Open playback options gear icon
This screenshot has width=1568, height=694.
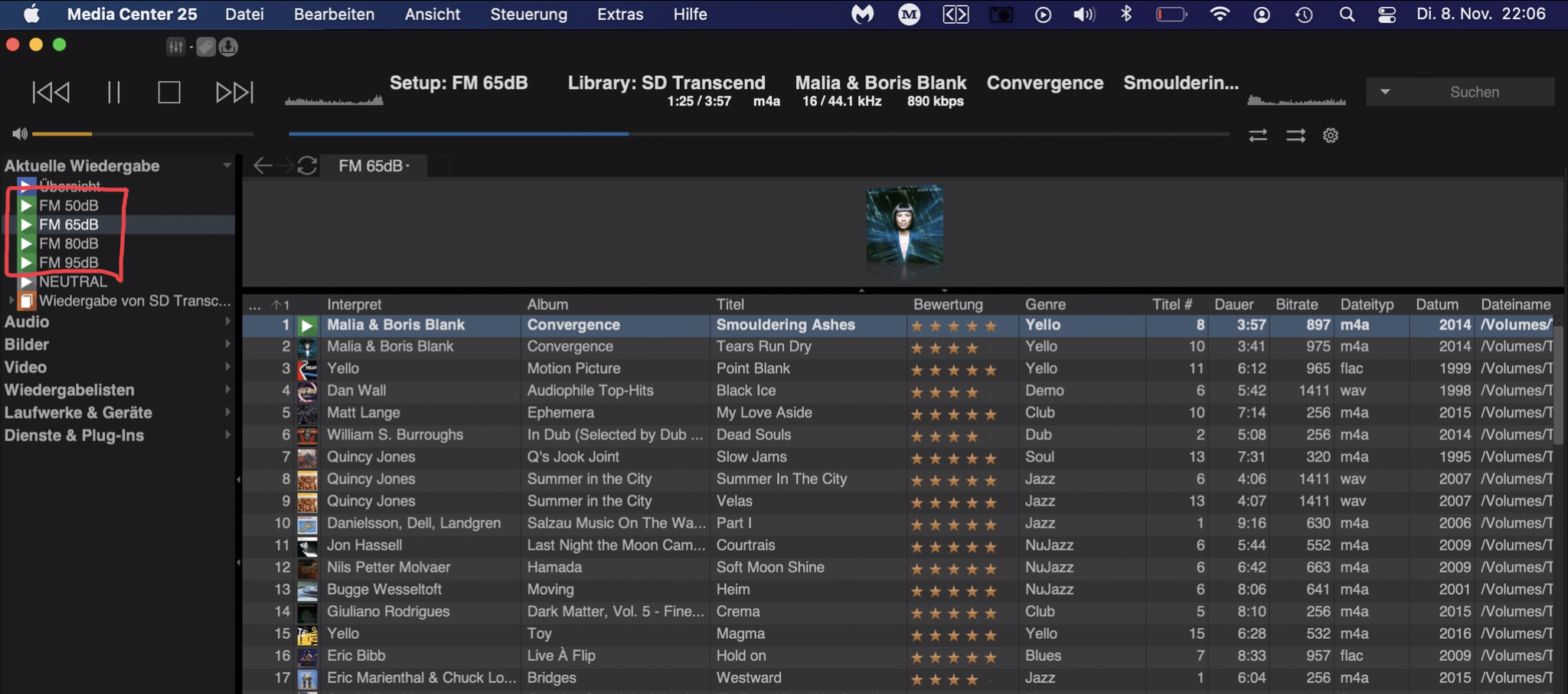(x=1331, y=136)
